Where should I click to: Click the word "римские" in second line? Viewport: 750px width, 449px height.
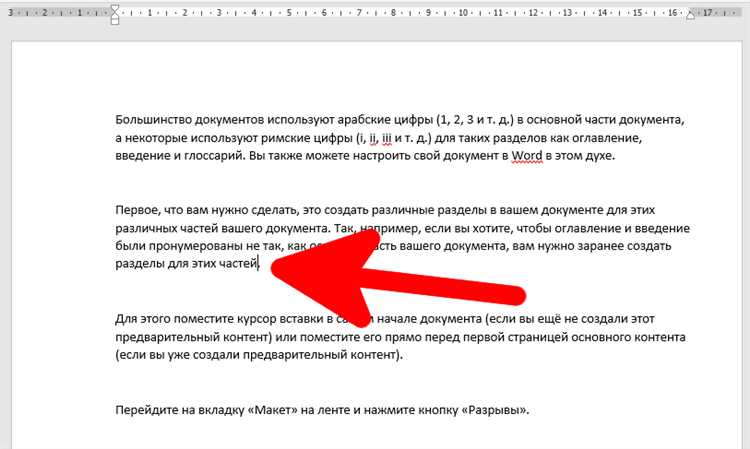287,138
